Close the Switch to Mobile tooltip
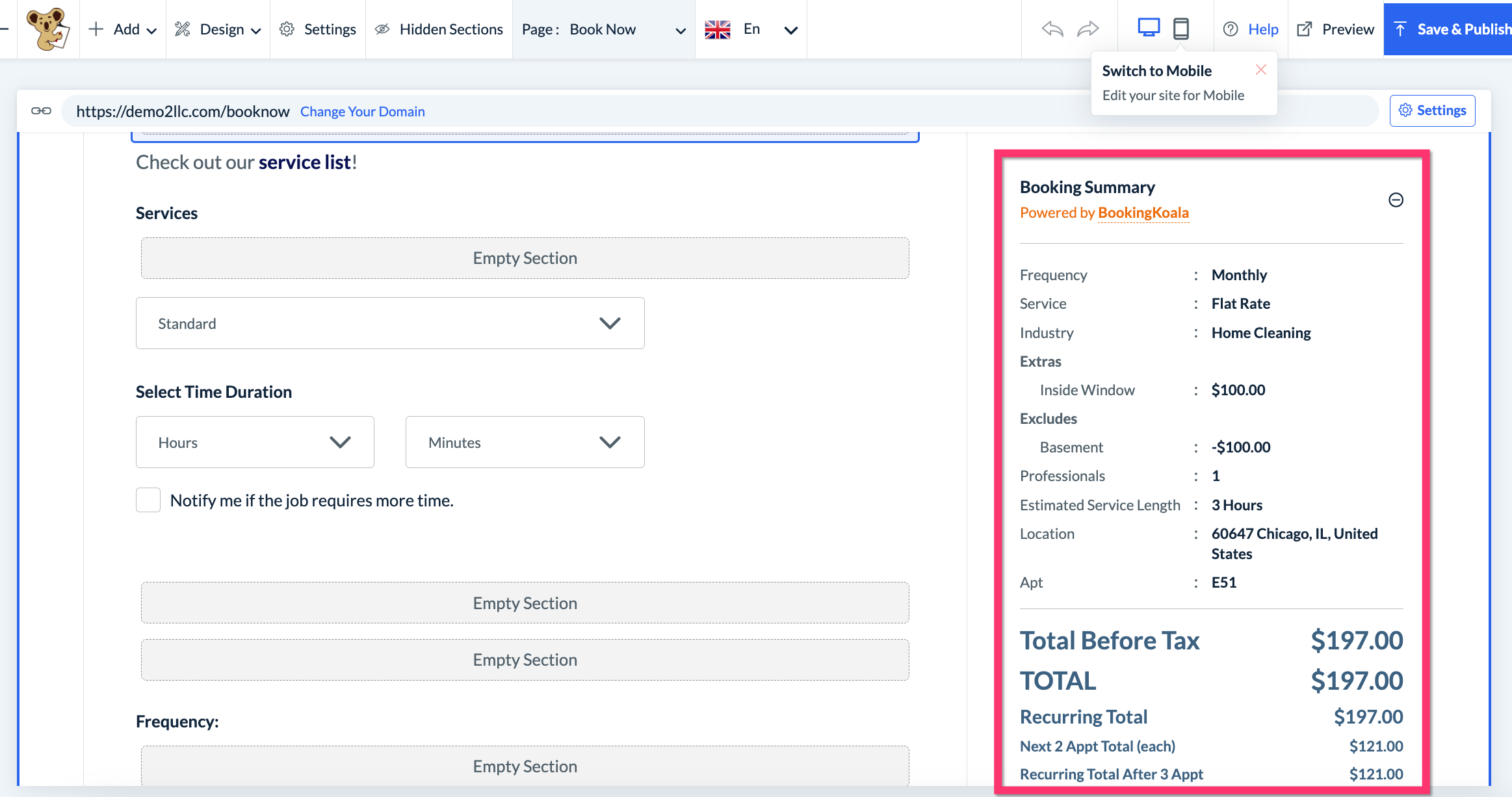 tap(1261, 70)
